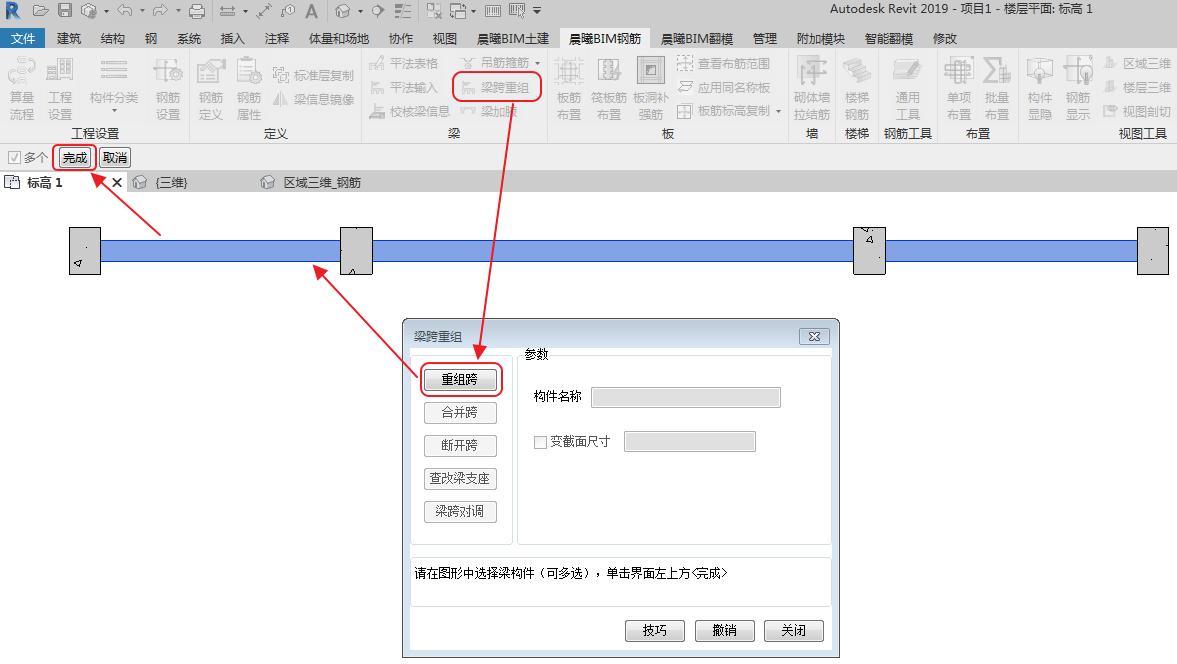
Task: Save the project with the disk icon
Action: click(65, 11)
